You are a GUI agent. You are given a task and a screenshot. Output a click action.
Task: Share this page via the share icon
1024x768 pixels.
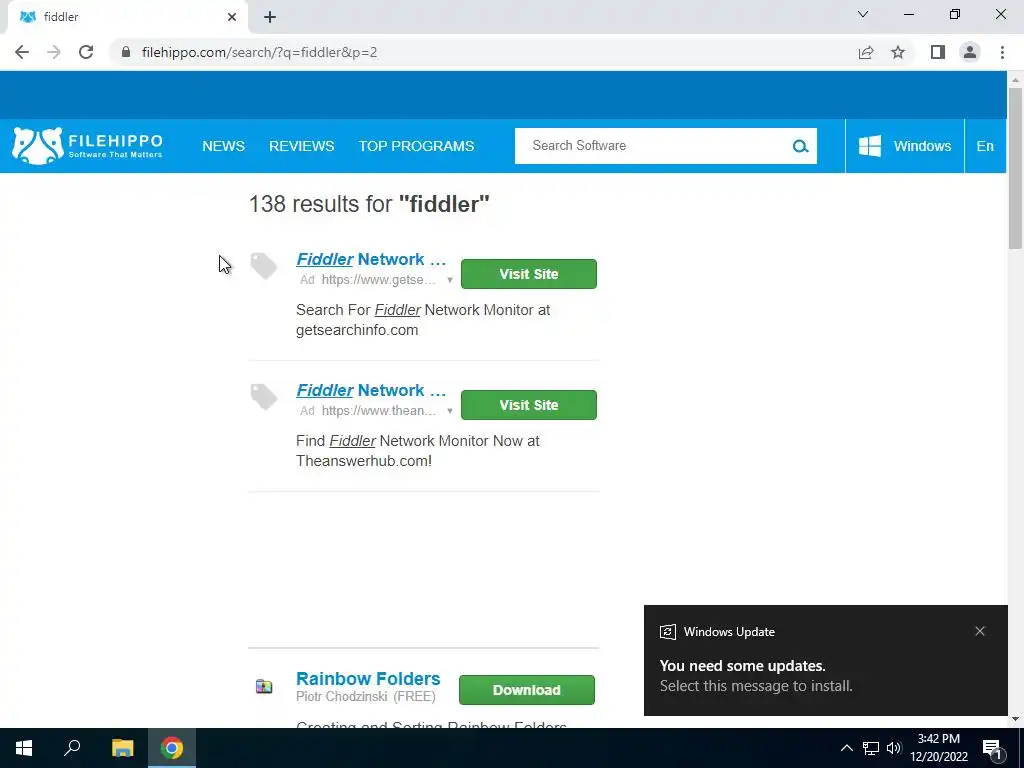(866, 52)
